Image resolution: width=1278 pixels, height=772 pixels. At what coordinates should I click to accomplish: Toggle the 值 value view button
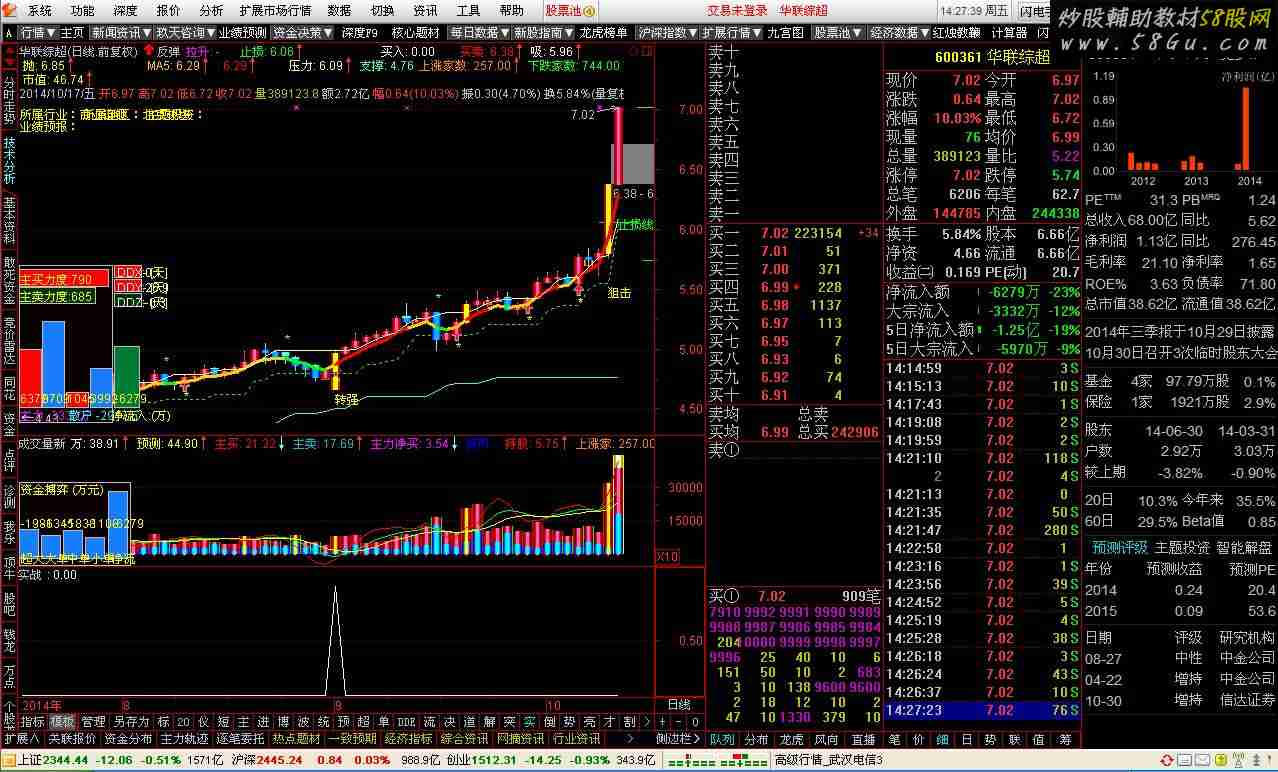tap(1040, 739)
